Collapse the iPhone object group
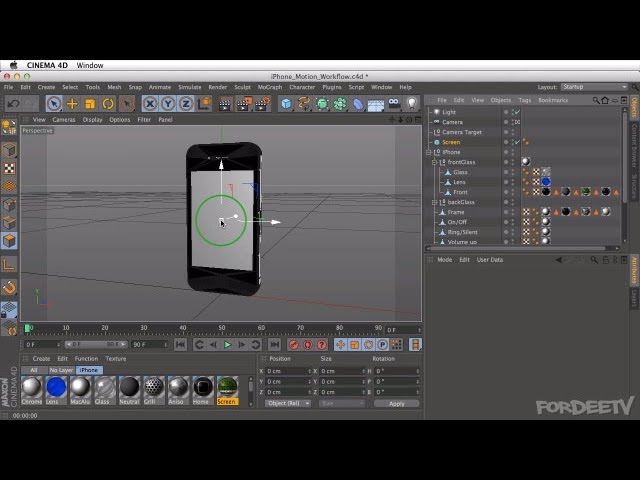The image size is (640, 480). click(429, 152)
